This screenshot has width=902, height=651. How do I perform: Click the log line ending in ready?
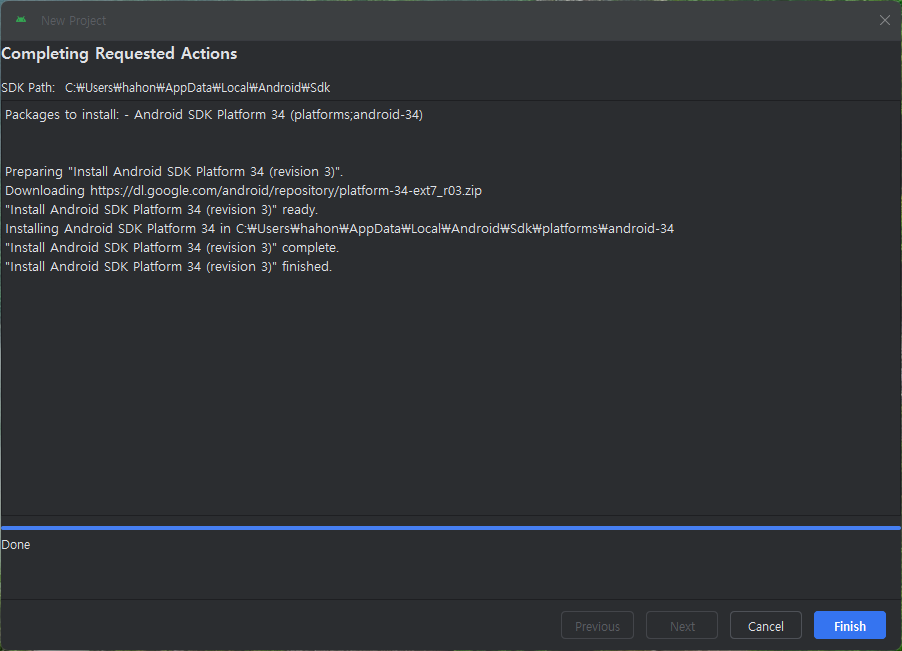tap(161, 209)
